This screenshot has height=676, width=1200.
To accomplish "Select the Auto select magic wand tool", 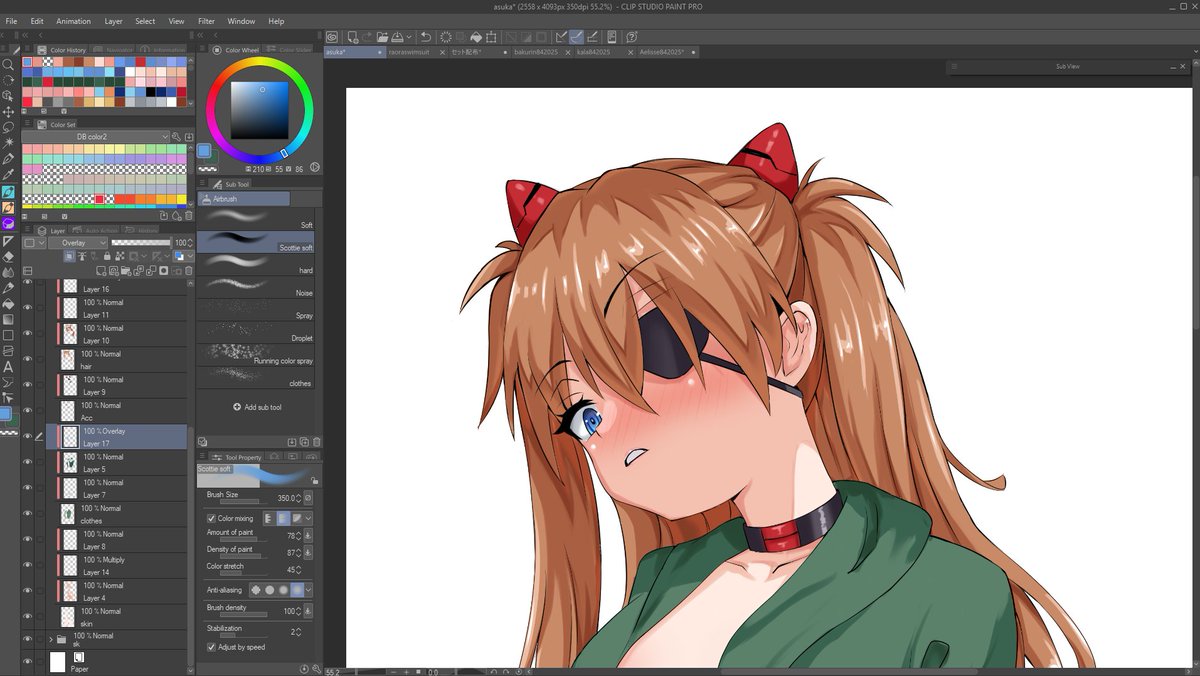I will coord(8,143).
